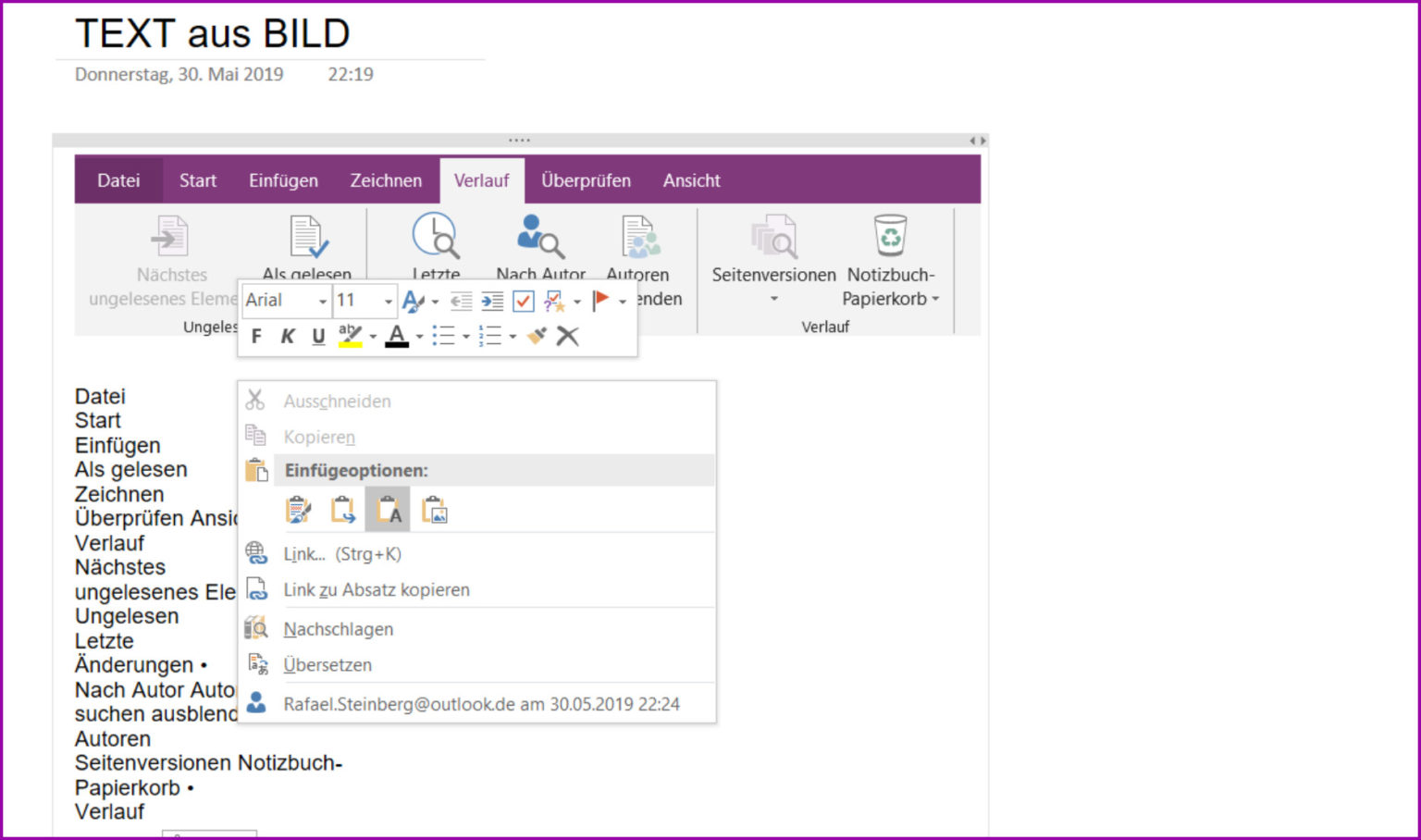
Task: Click the red Outlook task flag
Action: [600, 301]
